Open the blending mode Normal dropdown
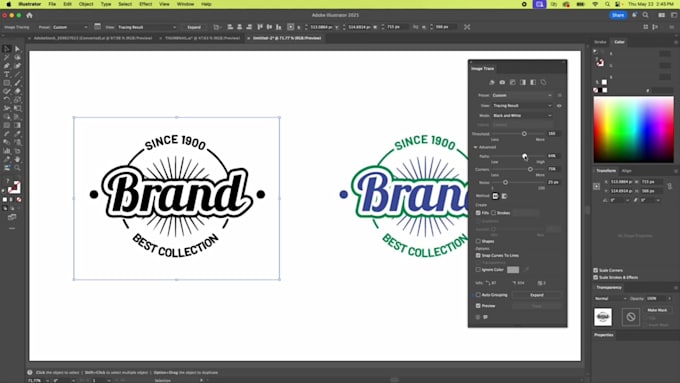 pos(611,298)
